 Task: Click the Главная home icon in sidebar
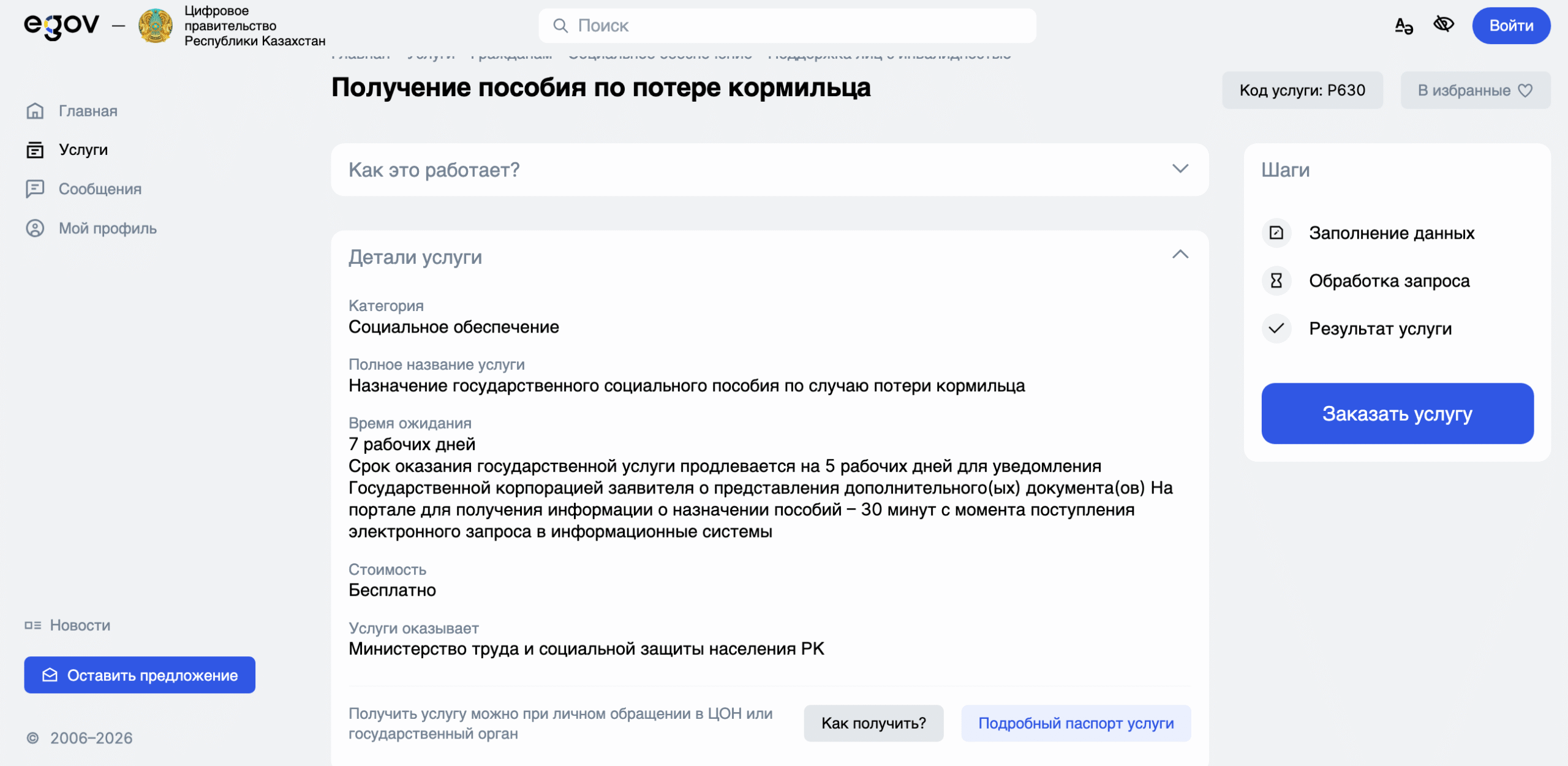pos(35,111)
